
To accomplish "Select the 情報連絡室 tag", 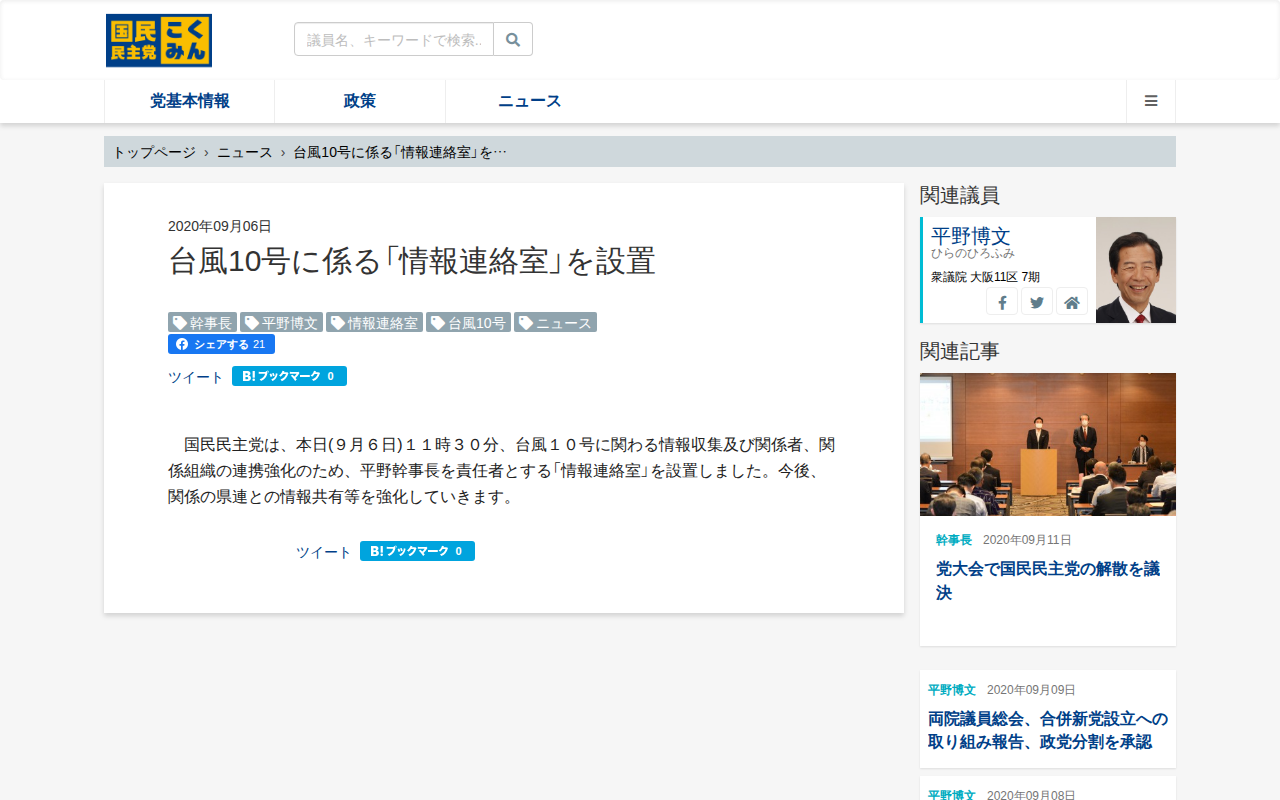I will click(x=375, y=322).
